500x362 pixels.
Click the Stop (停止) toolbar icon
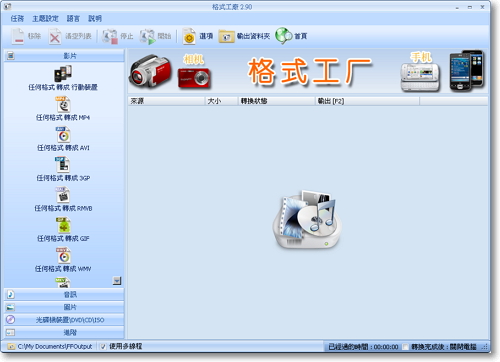coord(110,36)
